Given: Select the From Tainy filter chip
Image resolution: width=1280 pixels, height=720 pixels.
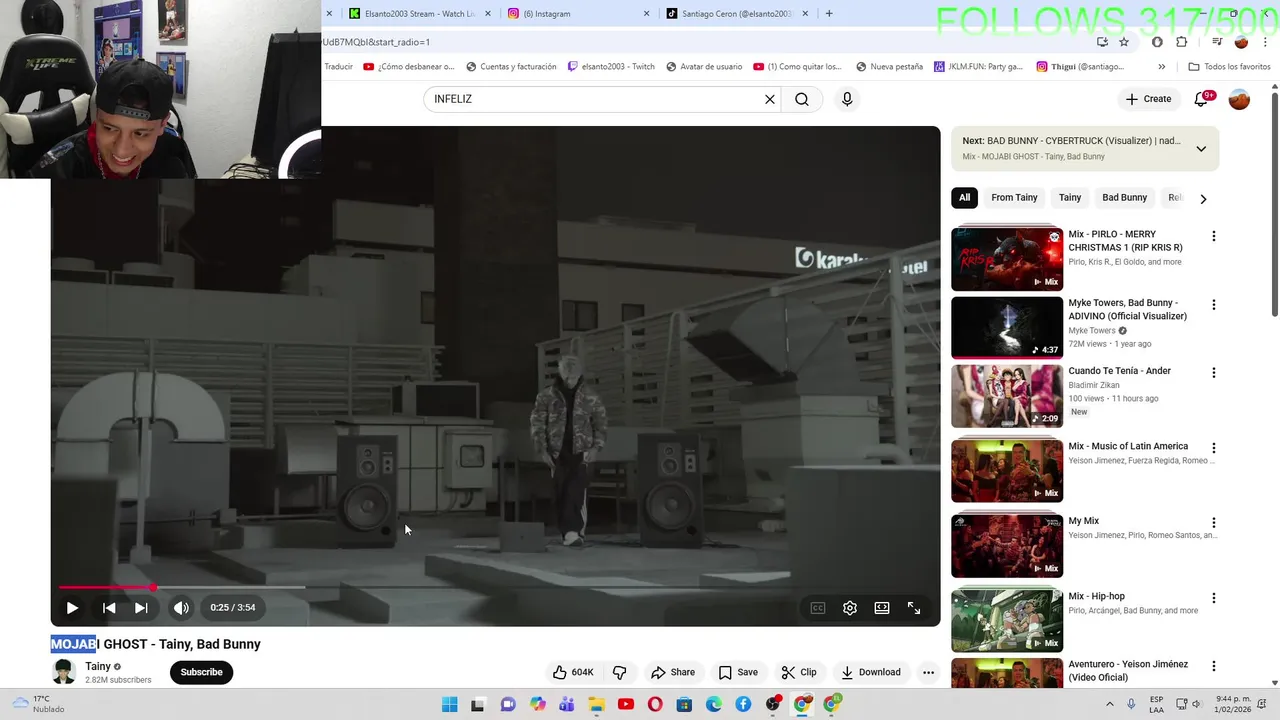Looking at the screenshot, I should (x=1014, y=197).
